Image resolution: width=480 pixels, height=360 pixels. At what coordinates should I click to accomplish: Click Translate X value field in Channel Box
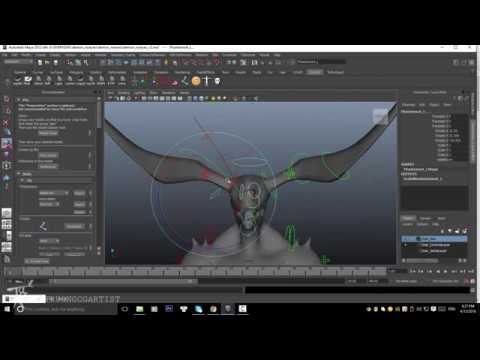(460, 116)
